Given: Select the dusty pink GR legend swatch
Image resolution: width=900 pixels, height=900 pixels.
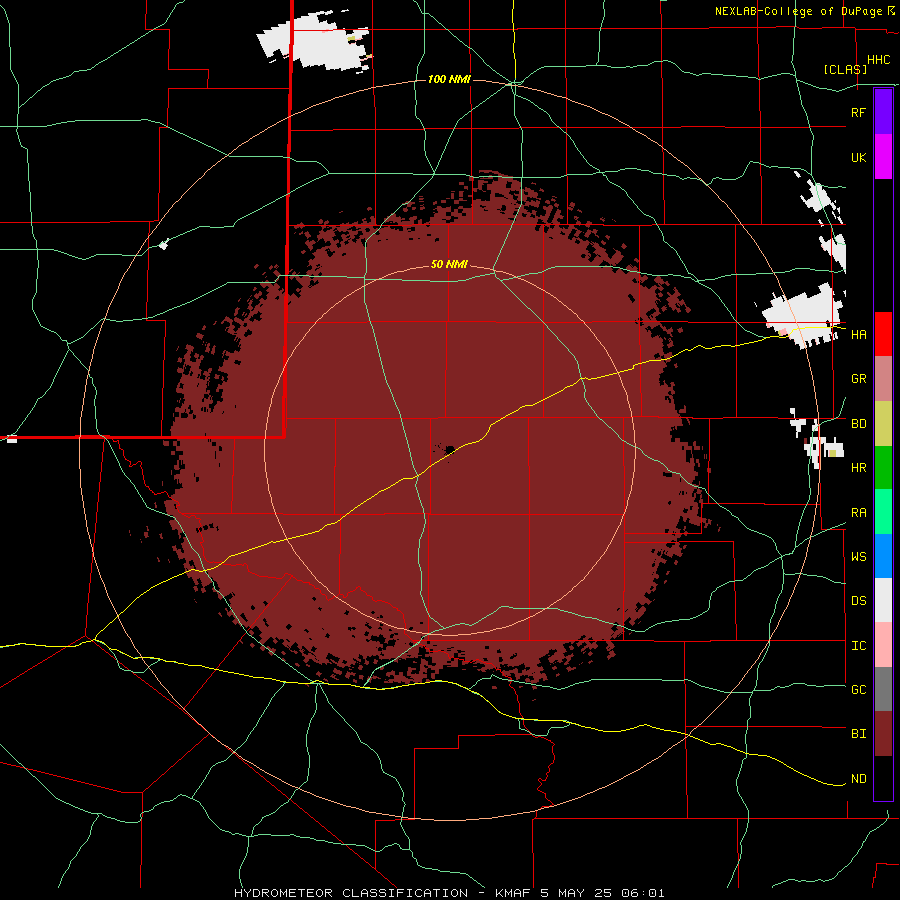Looking at the screenshot, I should [883, 379].
